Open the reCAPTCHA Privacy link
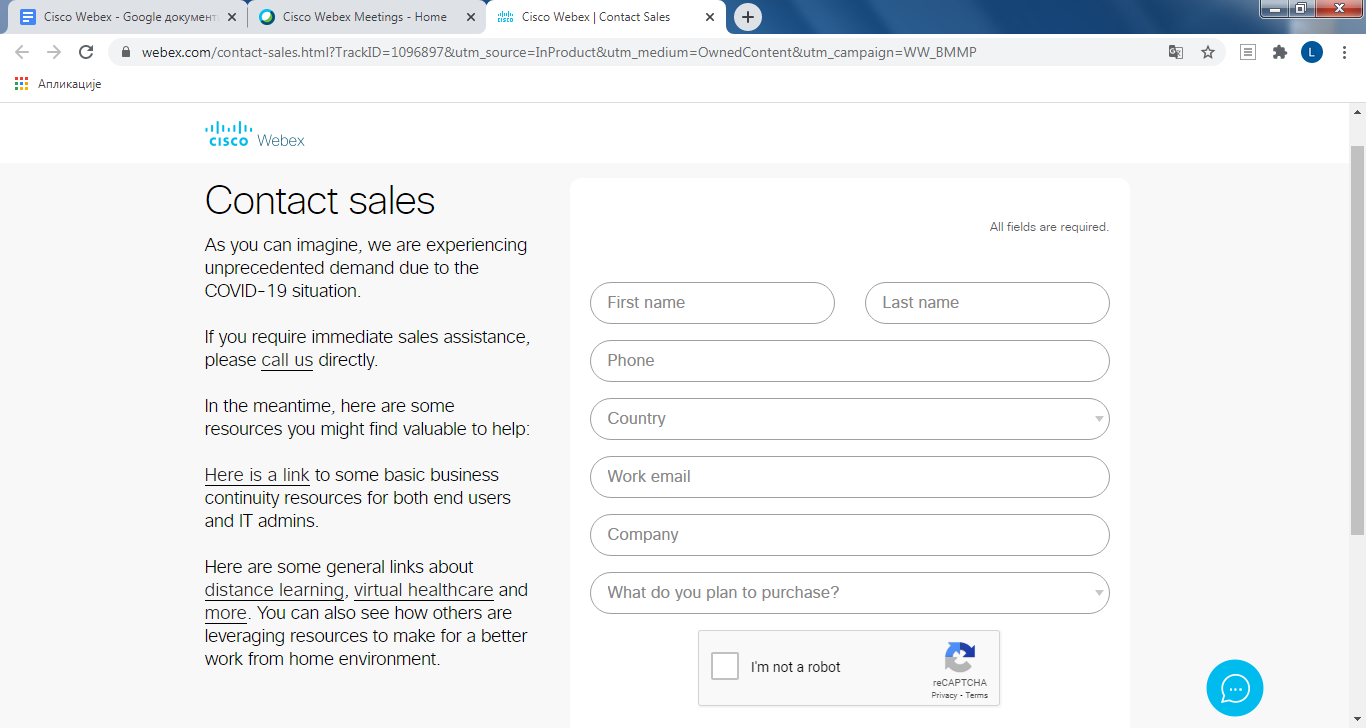Image resolution: width=1366 pixels, height=728 pixels. pos(944,695)
